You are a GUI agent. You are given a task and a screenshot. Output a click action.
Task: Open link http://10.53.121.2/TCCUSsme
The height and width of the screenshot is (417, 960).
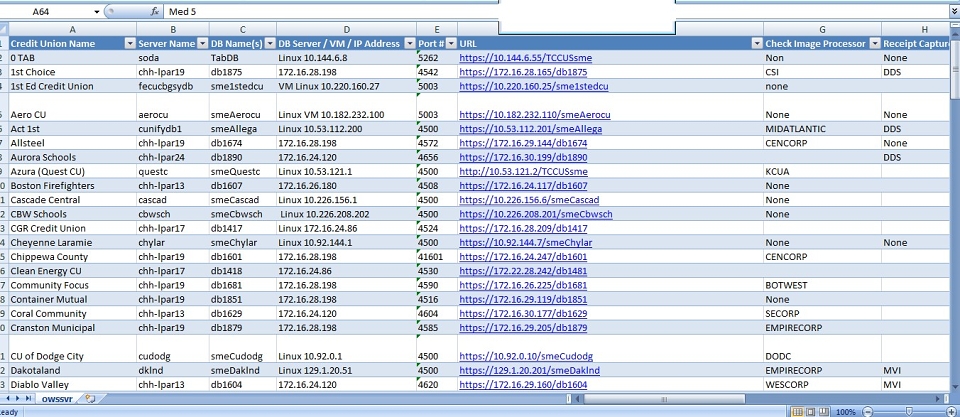click(523, 172)
